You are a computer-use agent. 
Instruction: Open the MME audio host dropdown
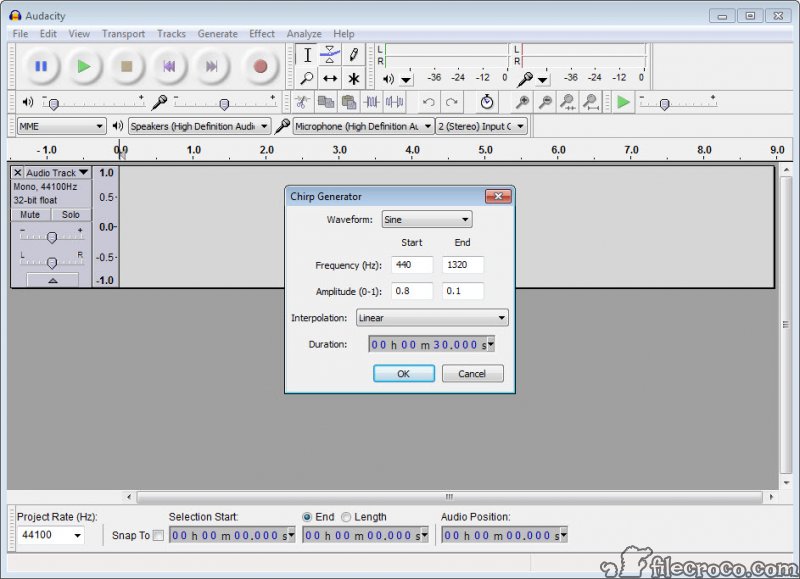click(61, 126)
